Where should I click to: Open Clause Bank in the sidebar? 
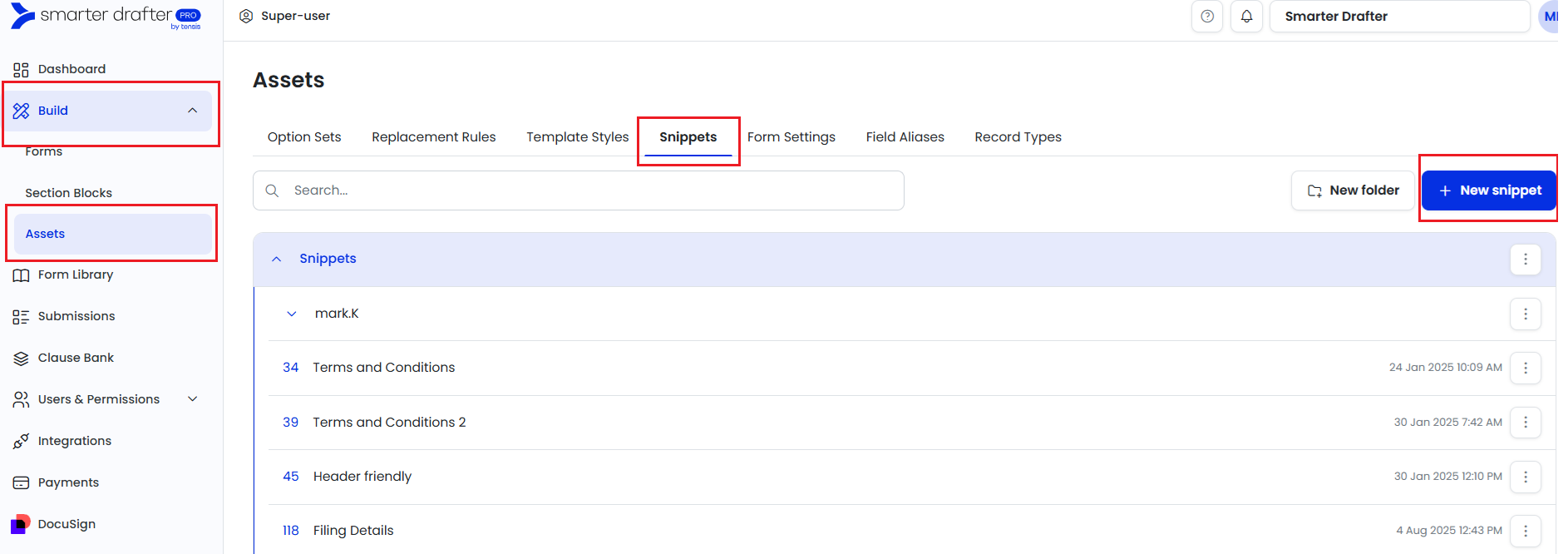point(76,358)
